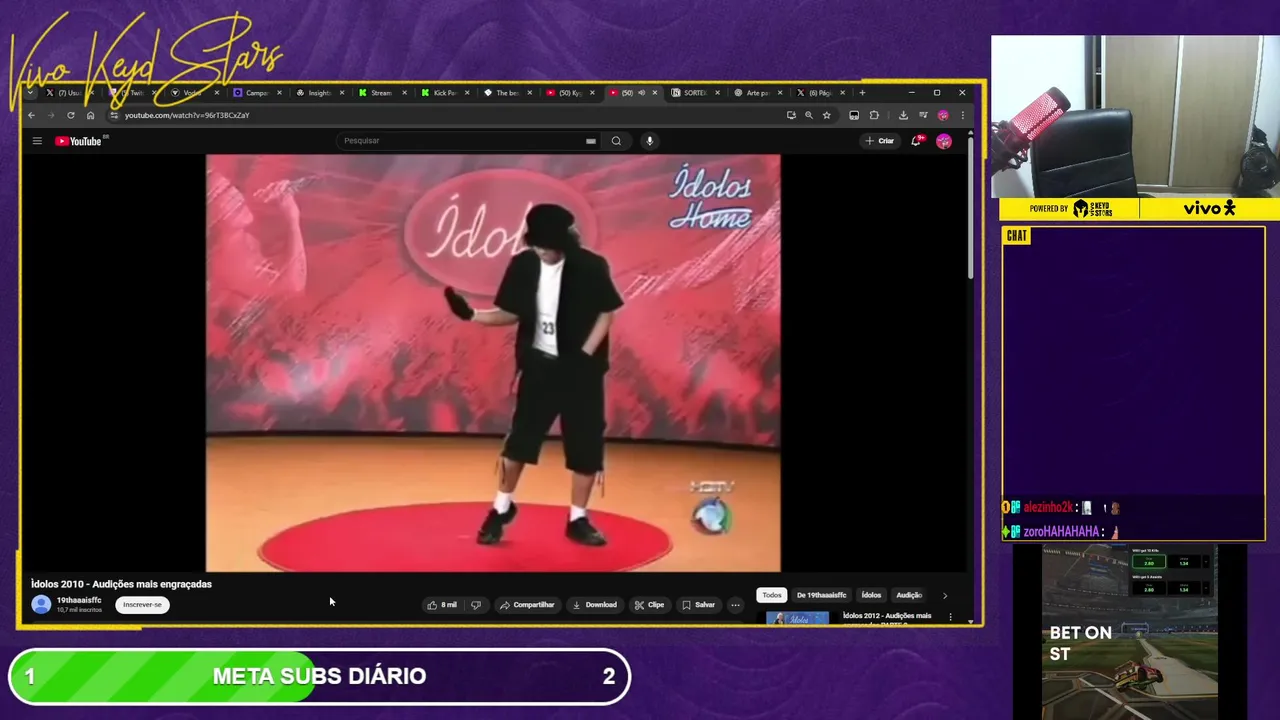Open the tab search dropdown arrow
This screenshot has width=1280, height=720.
[31, 93]
